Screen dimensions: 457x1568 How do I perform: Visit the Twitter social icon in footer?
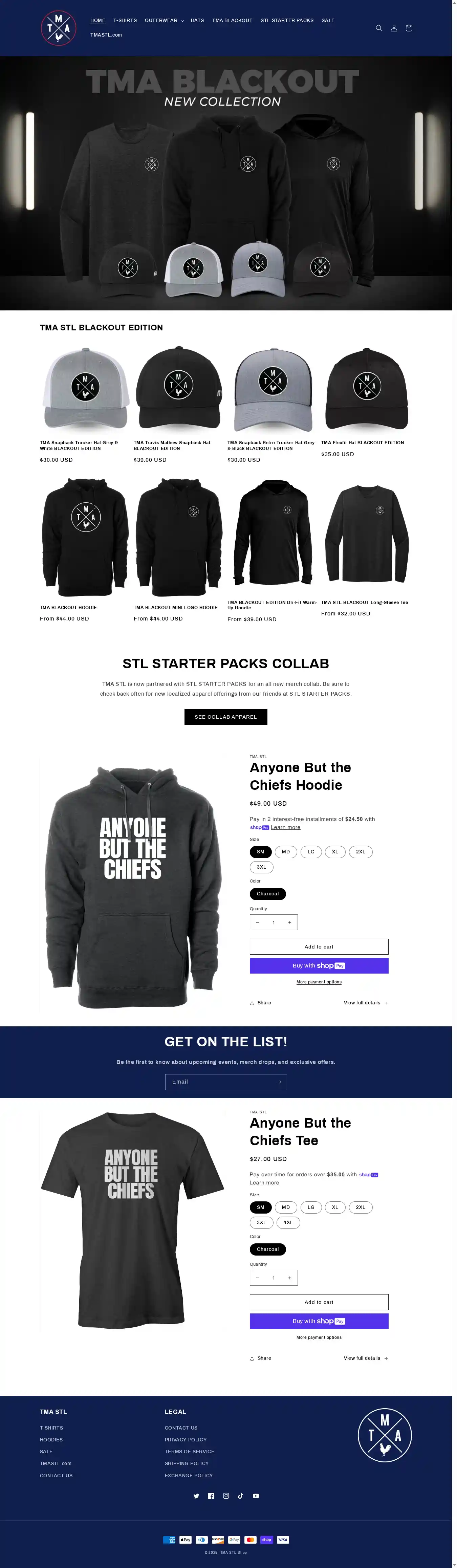(196, 1496)
